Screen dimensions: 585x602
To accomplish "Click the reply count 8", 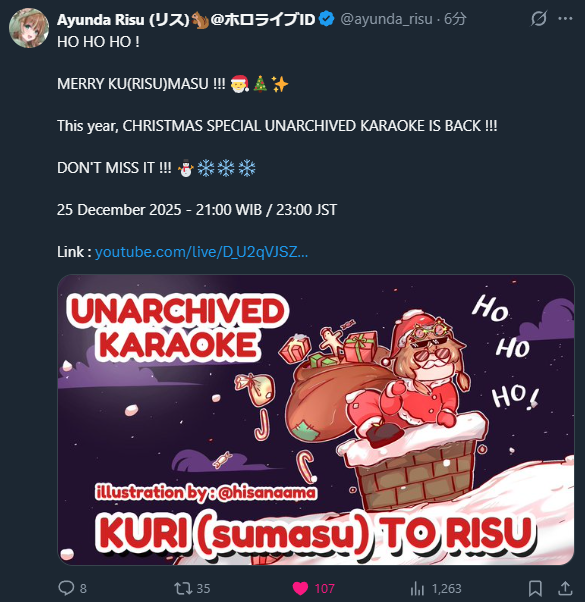I will [x=83, y=589].
